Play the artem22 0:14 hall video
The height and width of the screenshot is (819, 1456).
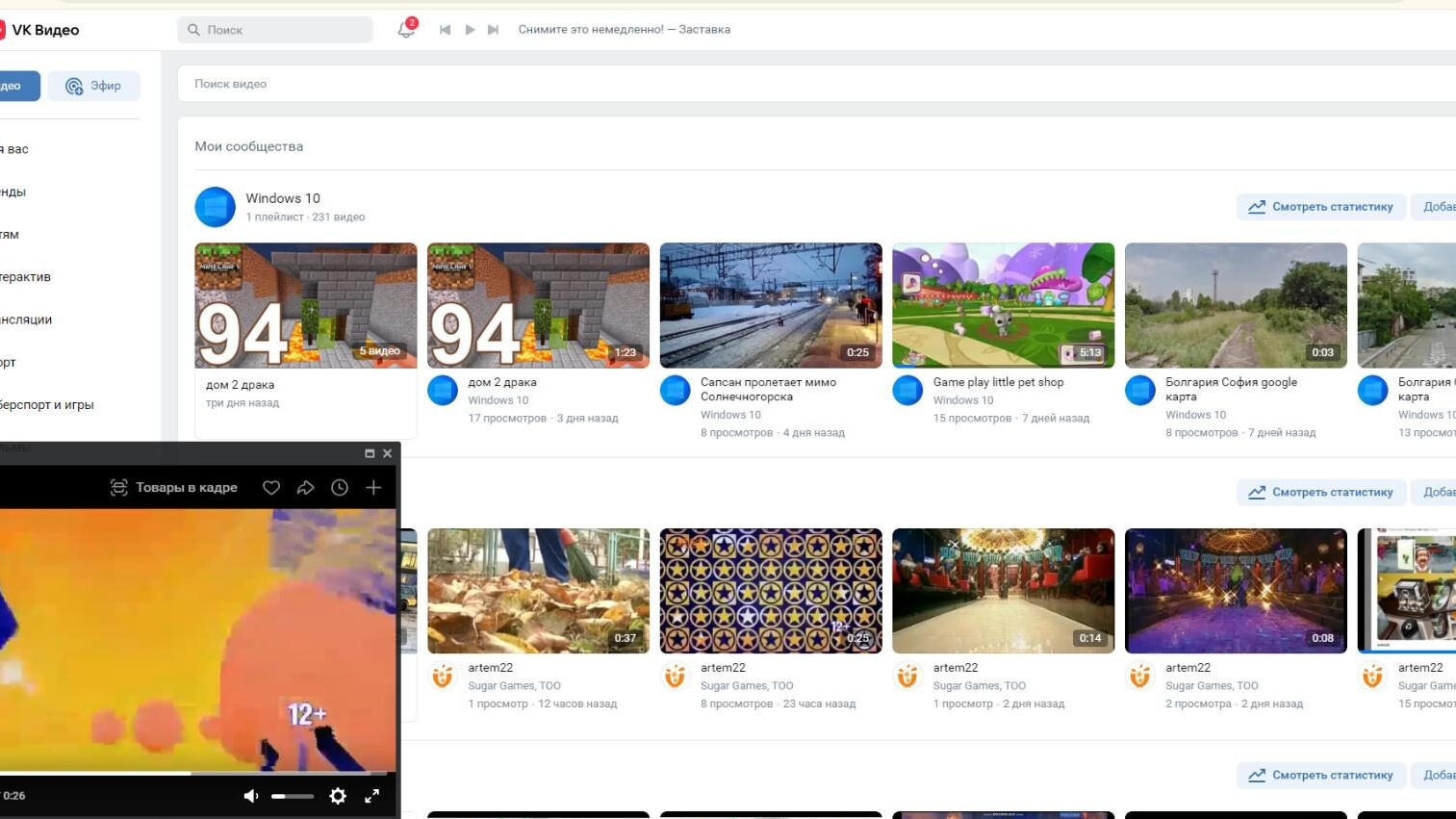coord(1004,591)
